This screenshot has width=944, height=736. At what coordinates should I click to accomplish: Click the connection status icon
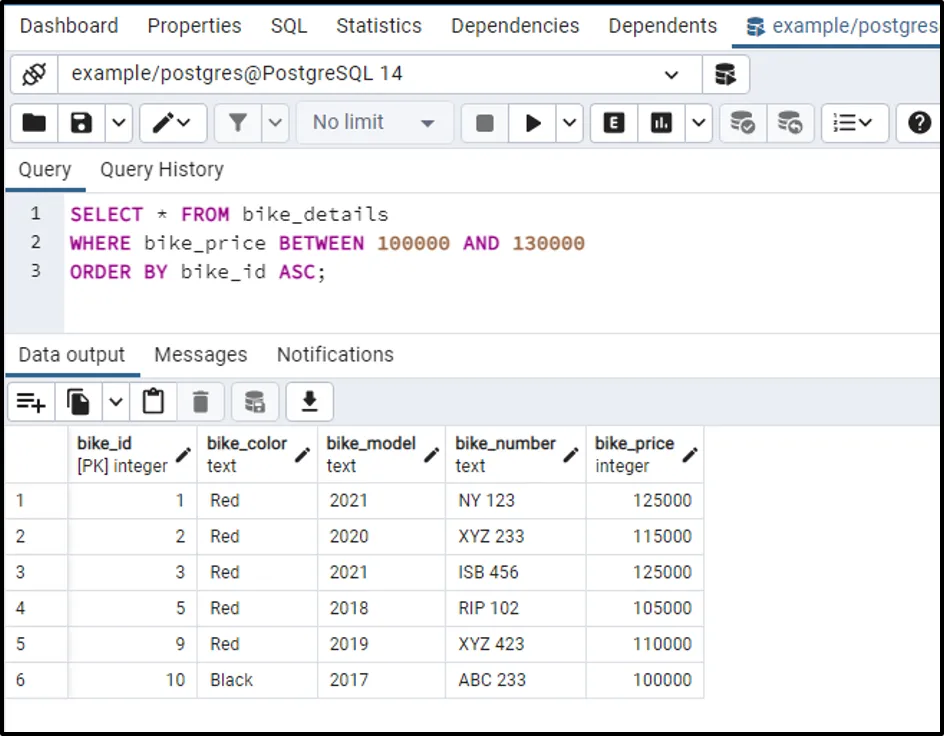point(34,74)
